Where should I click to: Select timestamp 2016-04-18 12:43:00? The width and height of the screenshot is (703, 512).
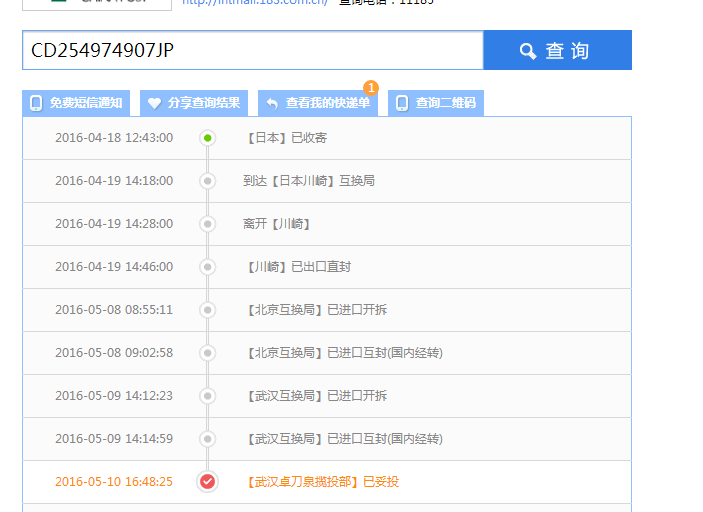click(x=114, y=138)
